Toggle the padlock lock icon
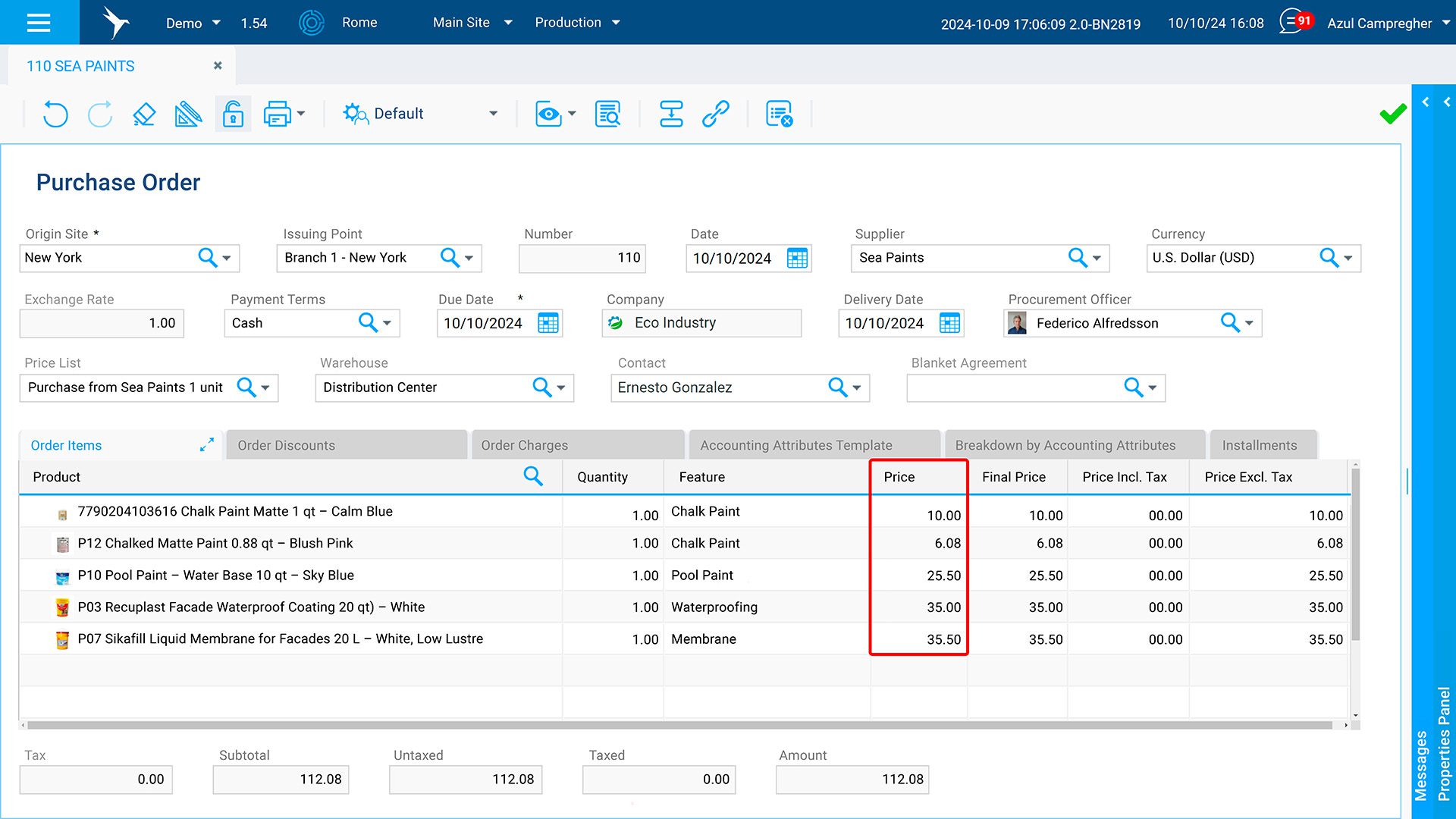1456x819 pixels. (233, 114)
